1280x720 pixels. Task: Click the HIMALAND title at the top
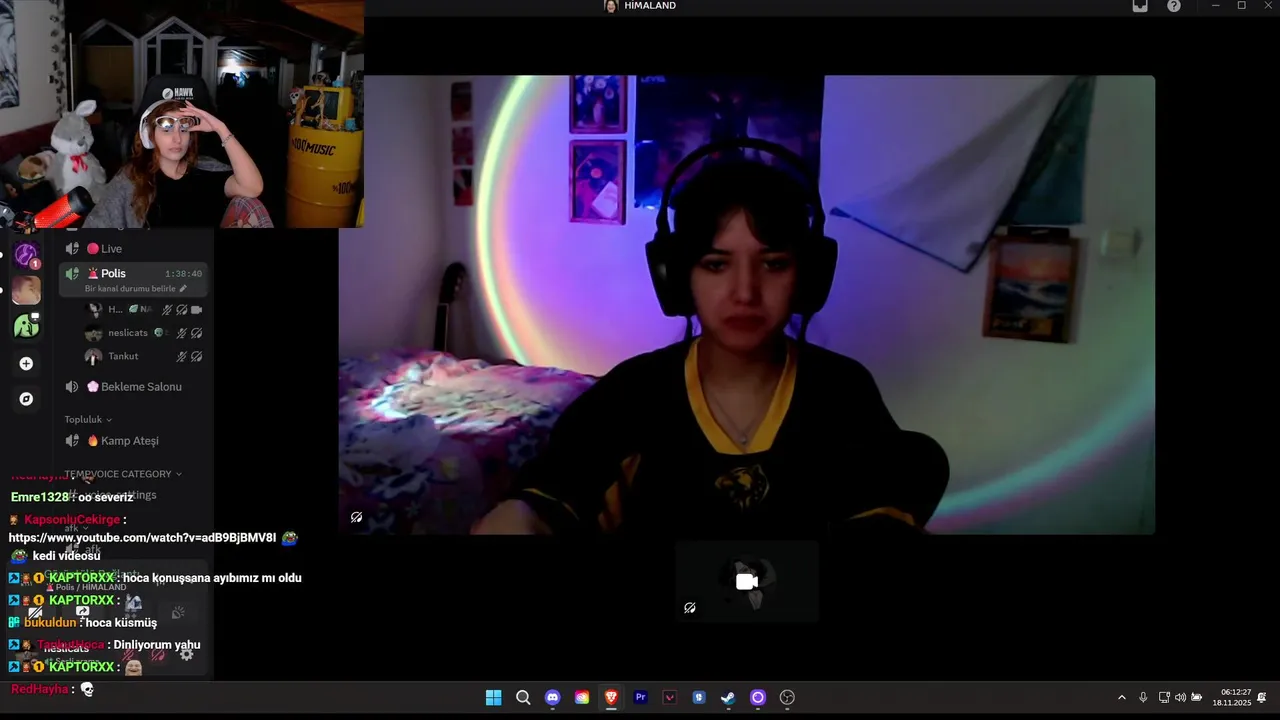point(649,6)
